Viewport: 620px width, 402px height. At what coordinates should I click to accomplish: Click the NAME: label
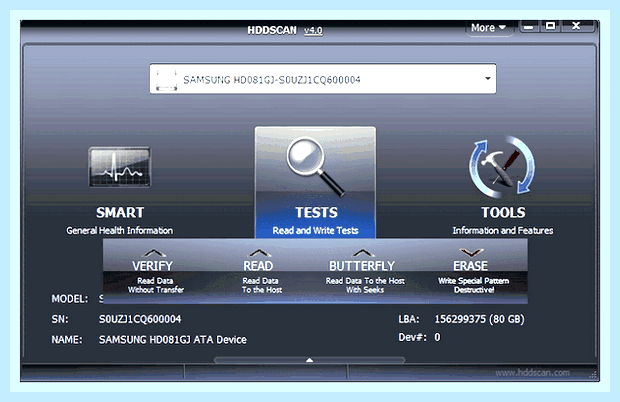67,340
